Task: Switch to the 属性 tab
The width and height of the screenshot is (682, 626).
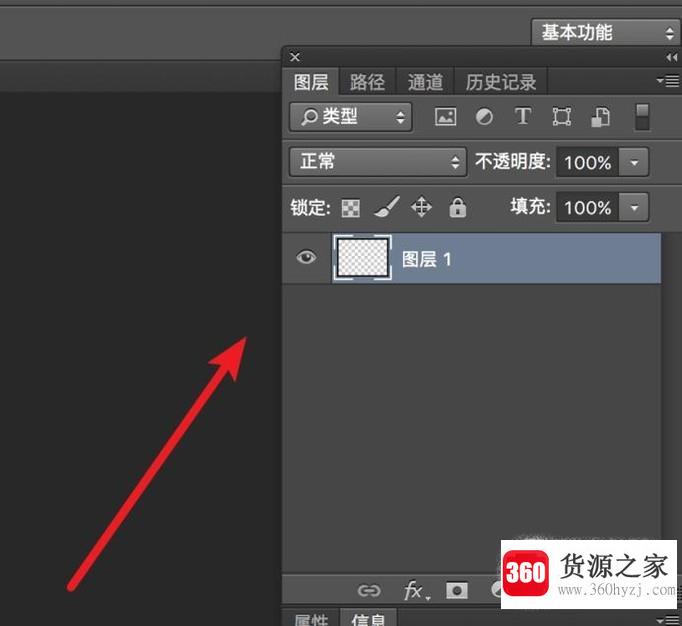Action: pos(311,619)
